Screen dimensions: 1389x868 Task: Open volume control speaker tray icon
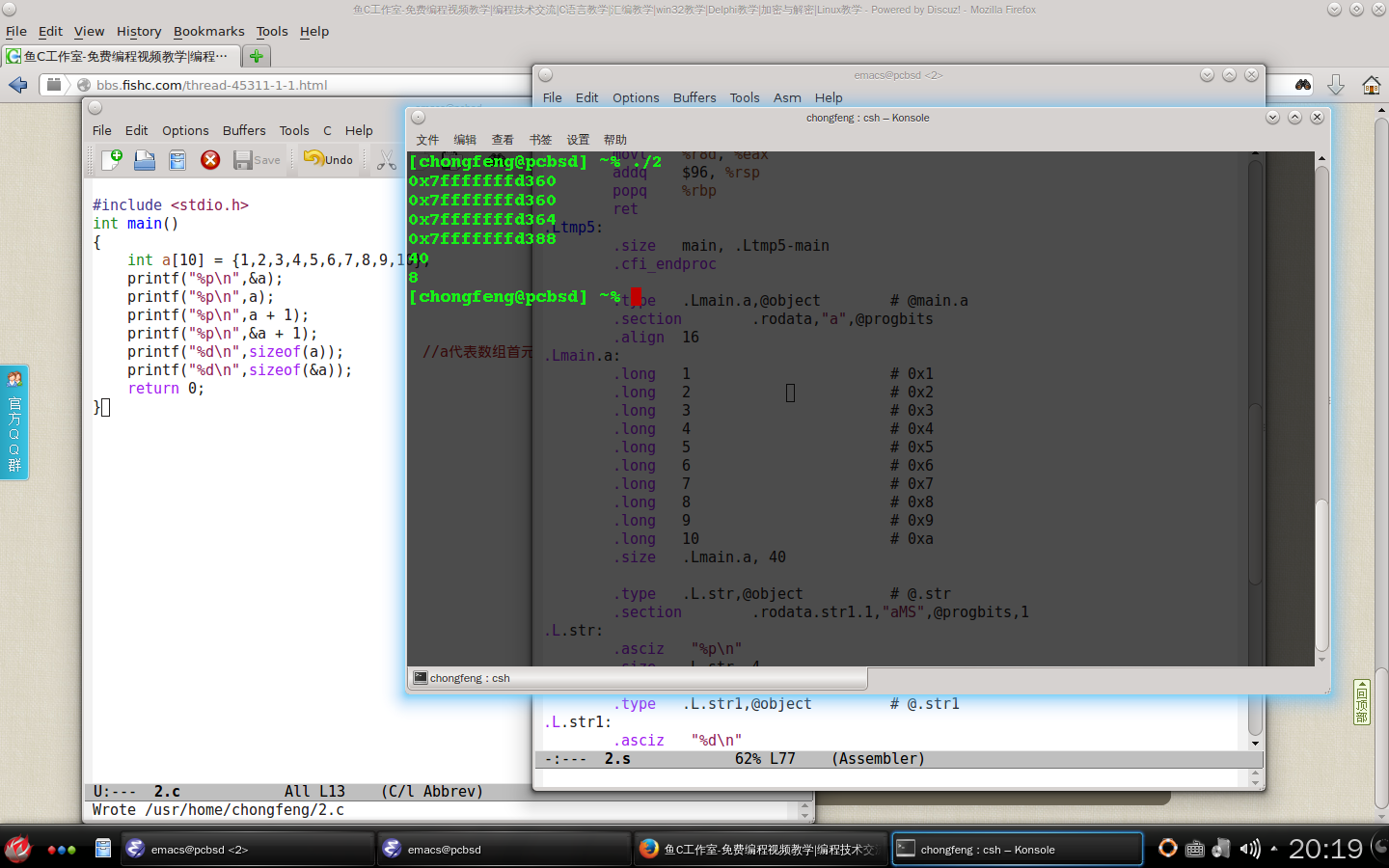(1250, 849)
